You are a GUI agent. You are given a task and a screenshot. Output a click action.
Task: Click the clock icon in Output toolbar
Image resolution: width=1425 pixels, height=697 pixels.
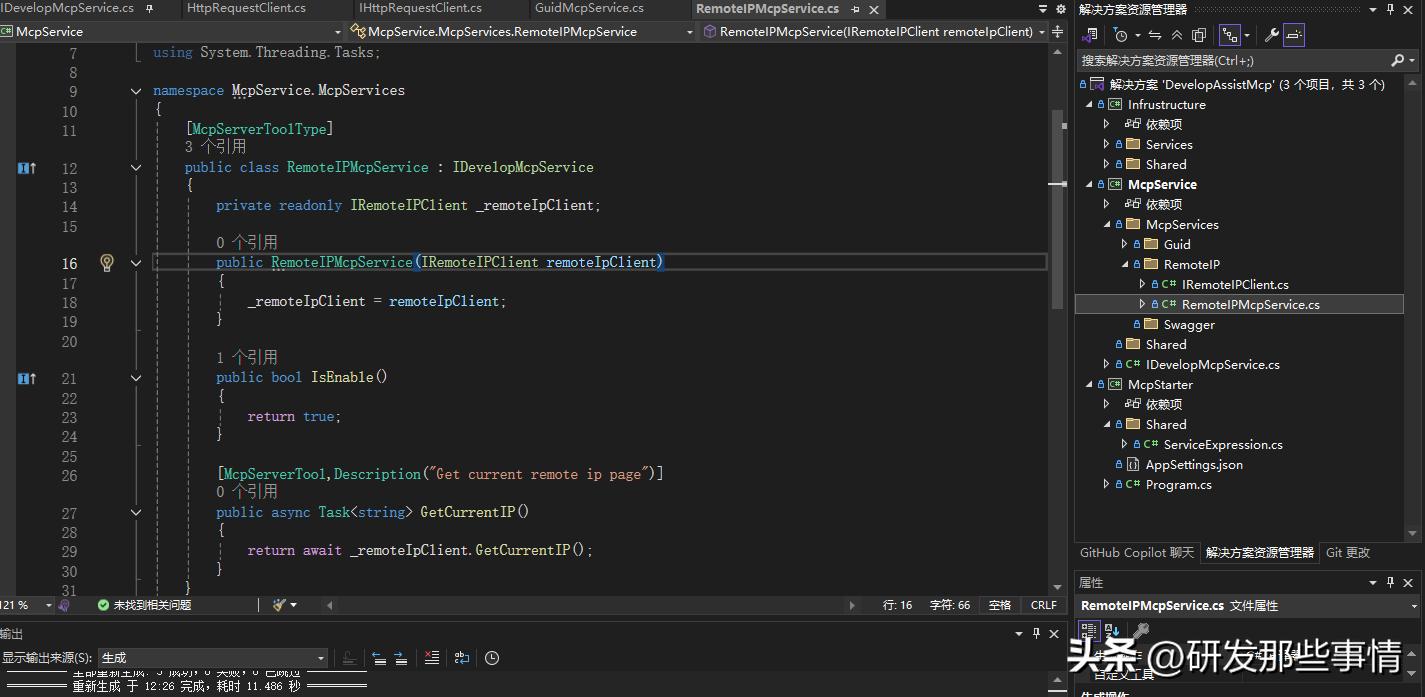[x=492, y=658]
